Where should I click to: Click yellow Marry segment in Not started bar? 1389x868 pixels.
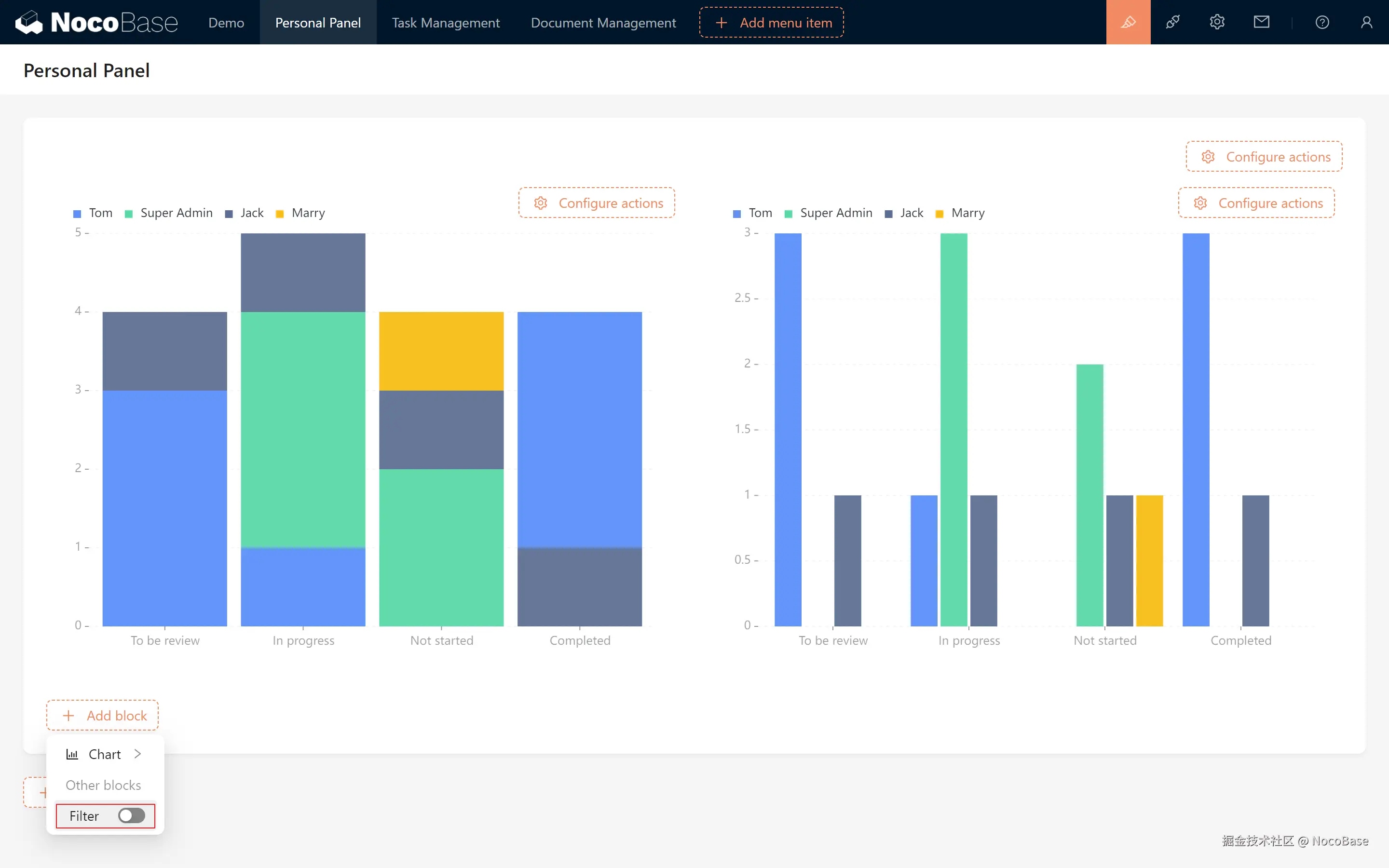441,351
